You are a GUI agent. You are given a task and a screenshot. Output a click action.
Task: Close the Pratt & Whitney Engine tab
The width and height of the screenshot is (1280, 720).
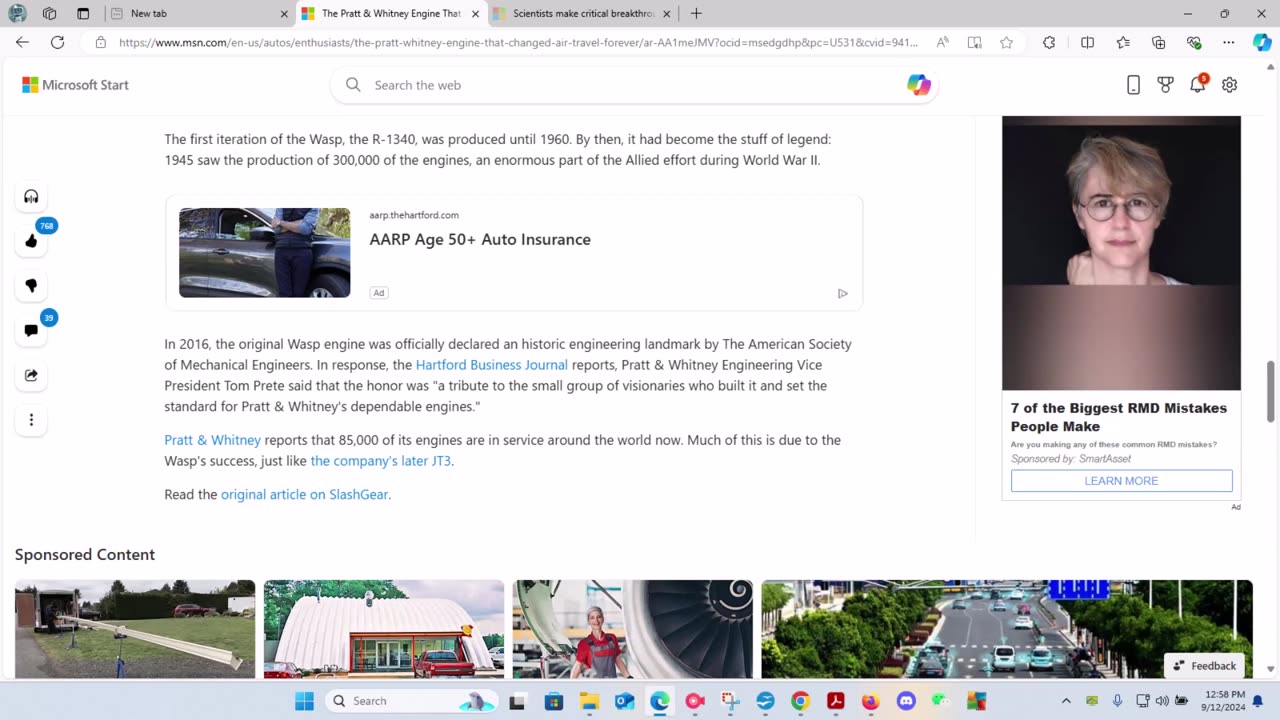(x=476, y=14)
